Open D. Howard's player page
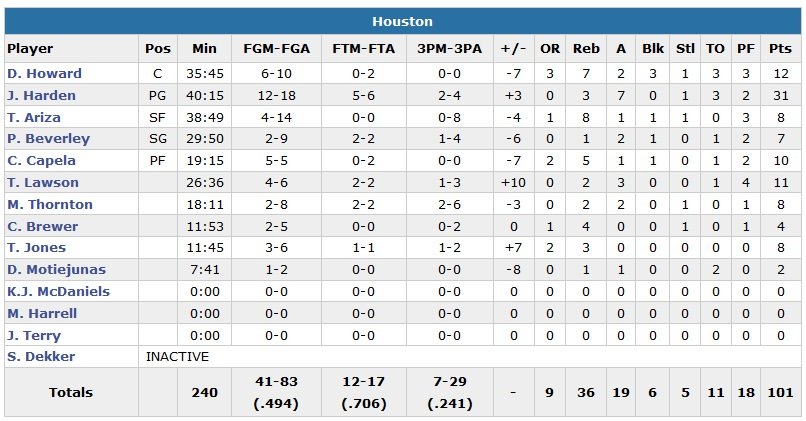This screenshot has width=806, height=421. point(44,74)
